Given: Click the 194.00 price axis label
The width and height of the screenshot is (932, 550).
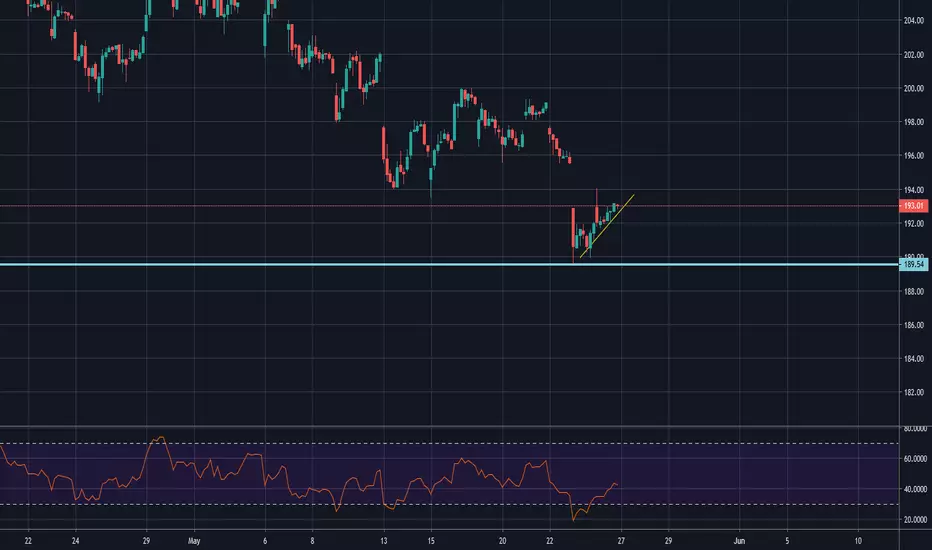Looking at the screenshot, I should pos(914,190).
